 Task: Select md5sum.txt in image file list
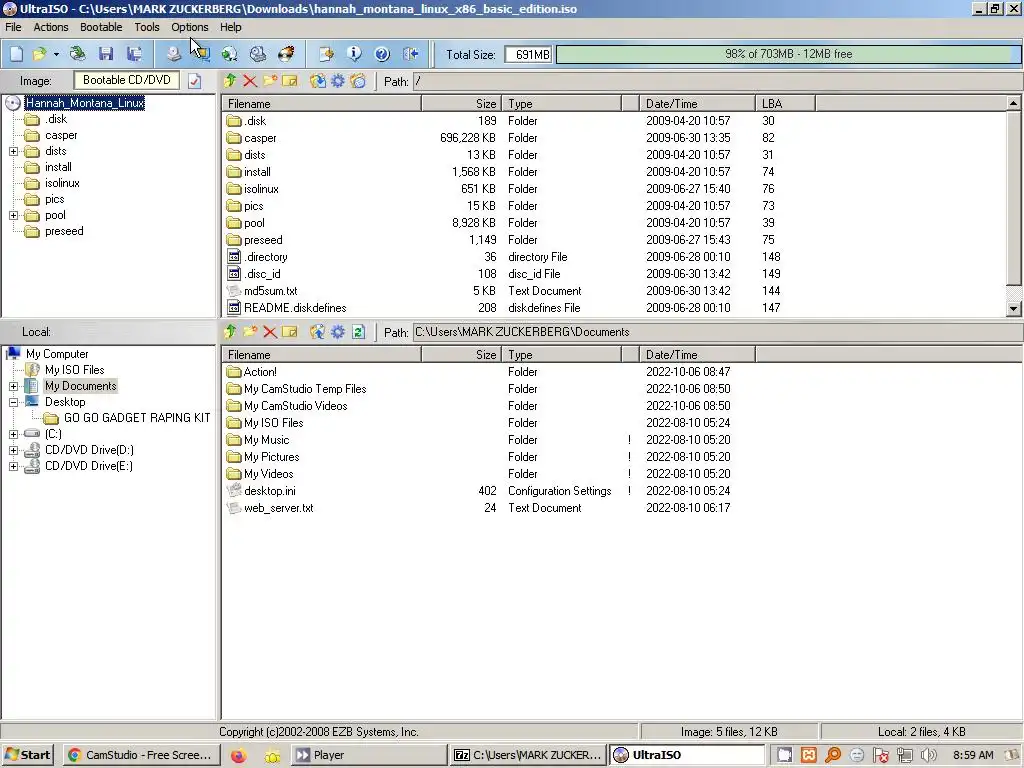tap(270, 291)
